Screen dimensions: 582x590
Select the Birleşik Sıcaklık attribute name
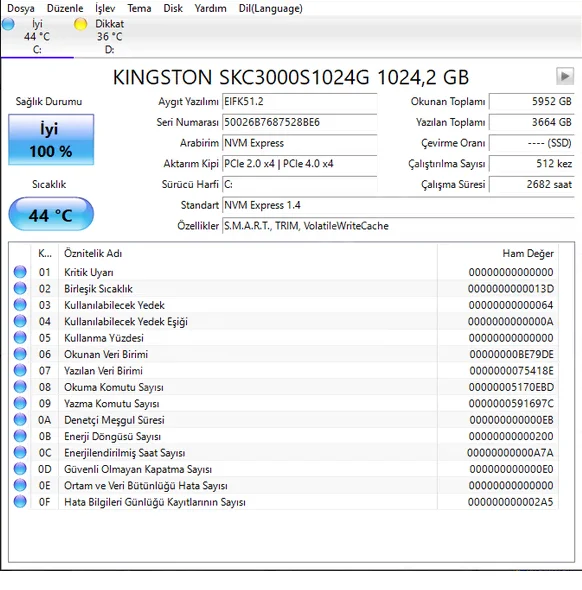98,289
